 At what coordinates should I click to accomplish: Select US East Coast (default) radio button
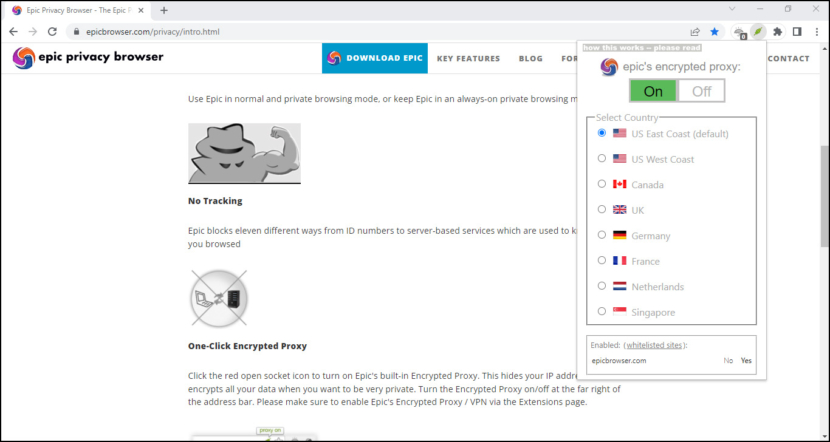(601, 133)
